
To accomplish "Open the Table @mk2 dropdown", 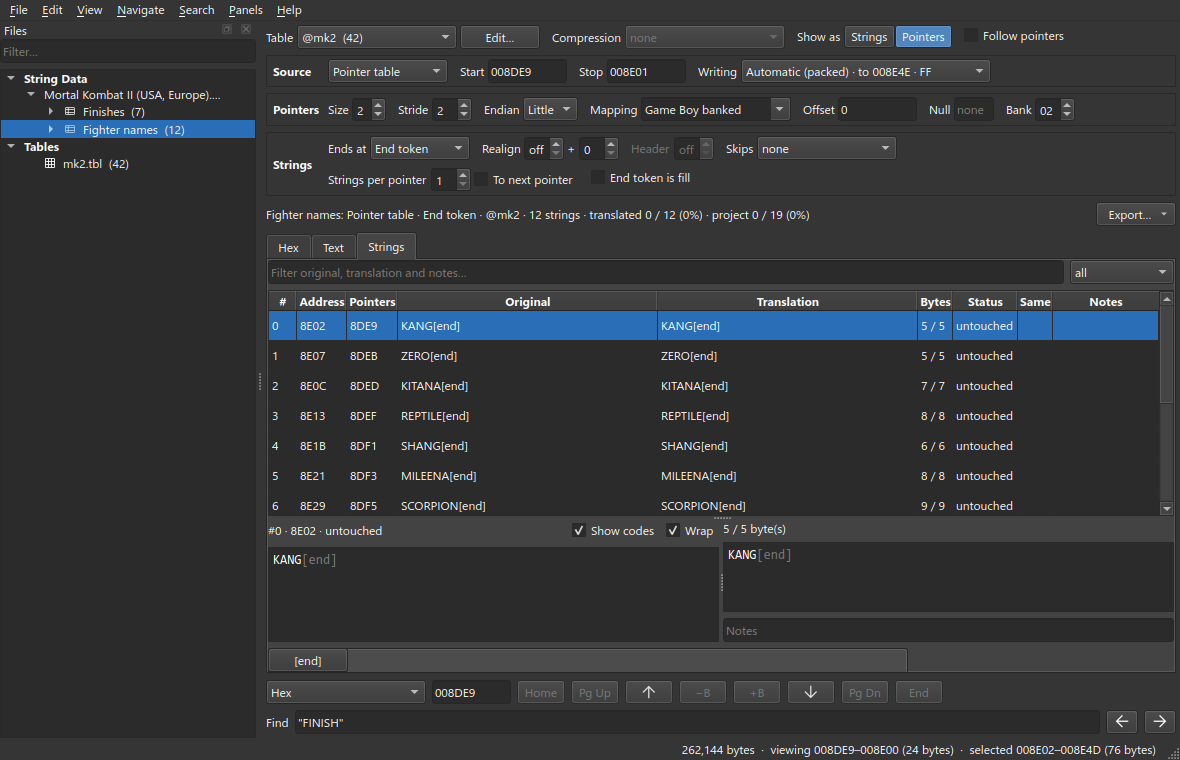I will 377,38.
